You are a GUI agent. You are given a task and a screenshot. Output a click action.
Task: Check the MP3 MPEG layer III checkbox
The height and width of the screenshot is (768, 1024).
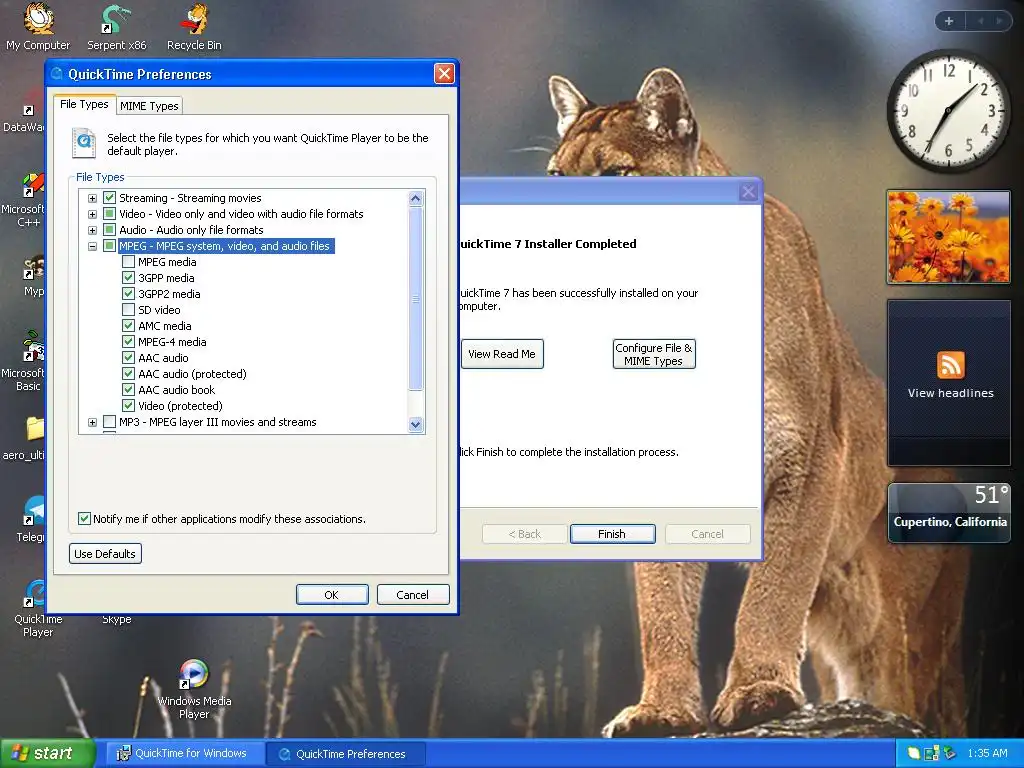click(x=109, y=422)
